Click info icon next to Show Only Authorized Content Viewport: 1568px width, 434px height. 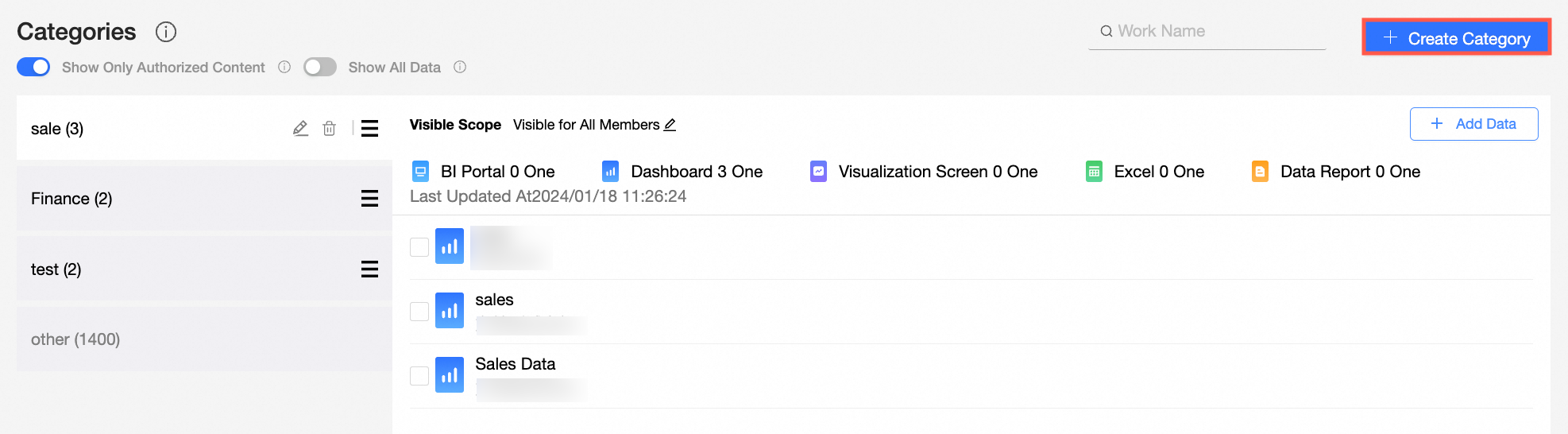(284, 67)
